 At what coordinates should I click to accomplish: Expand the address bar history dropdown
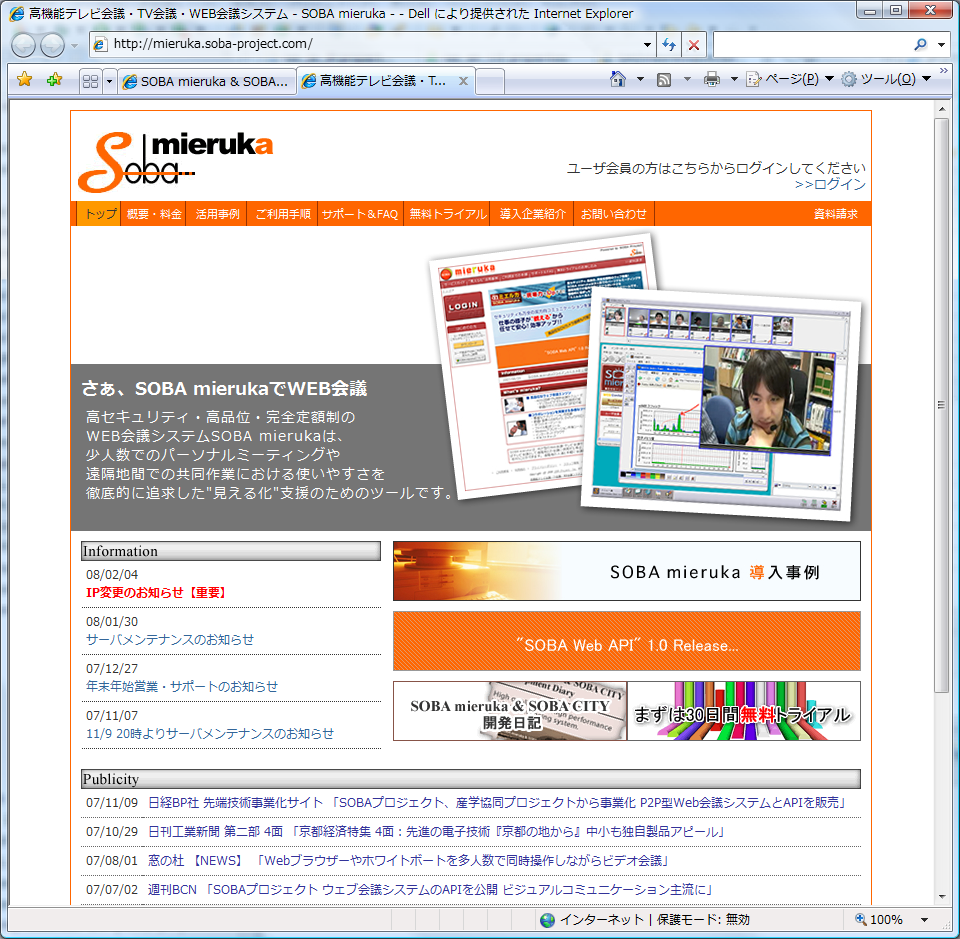pos(647,45)
